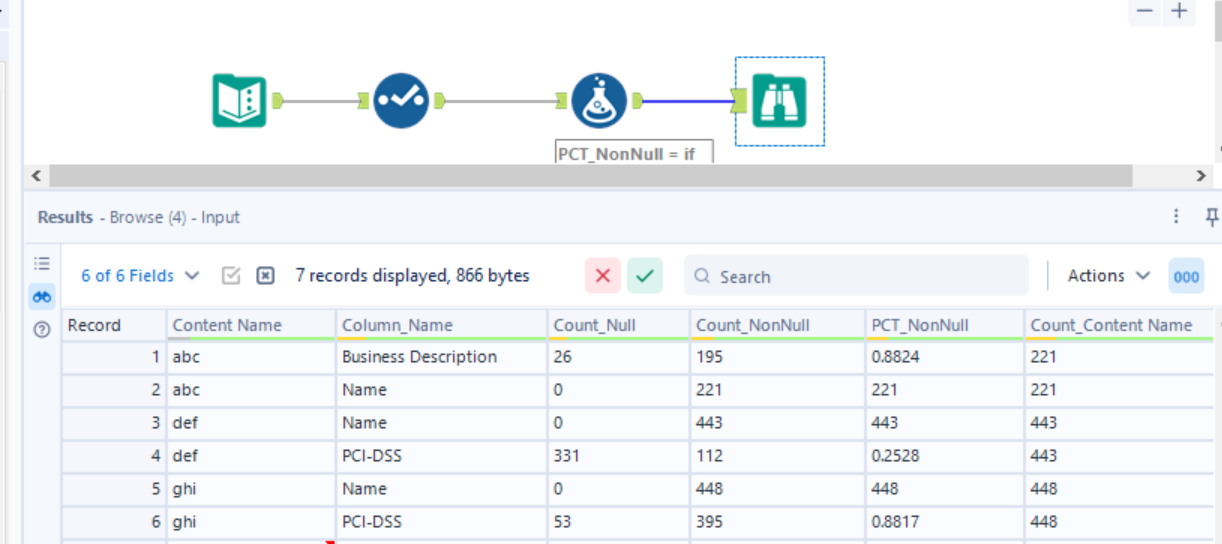Click the deselect all fields box
The width and height of the screenshot is (1222, 544).
265,276
